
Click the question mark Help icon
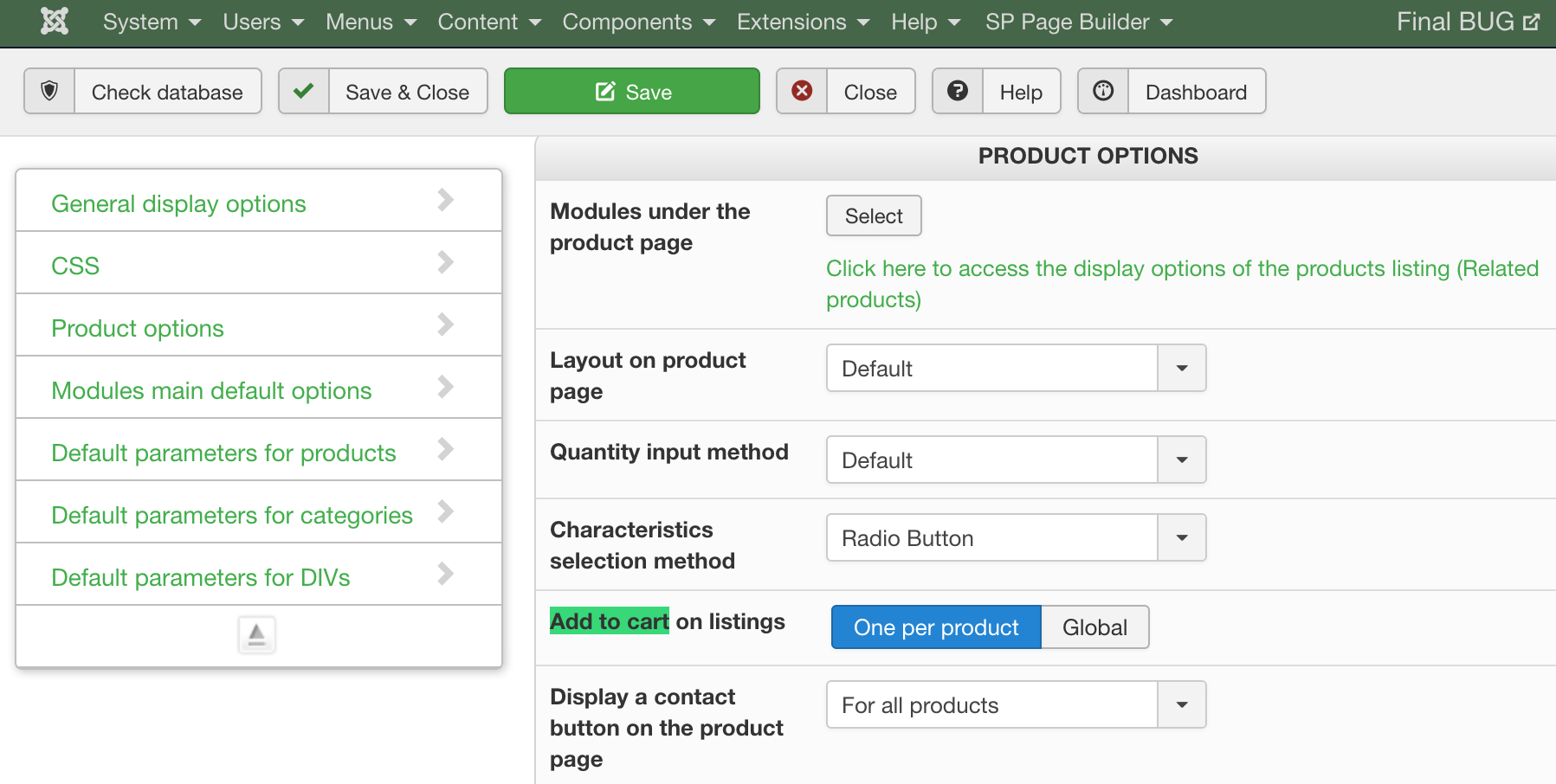pos(958,91)
